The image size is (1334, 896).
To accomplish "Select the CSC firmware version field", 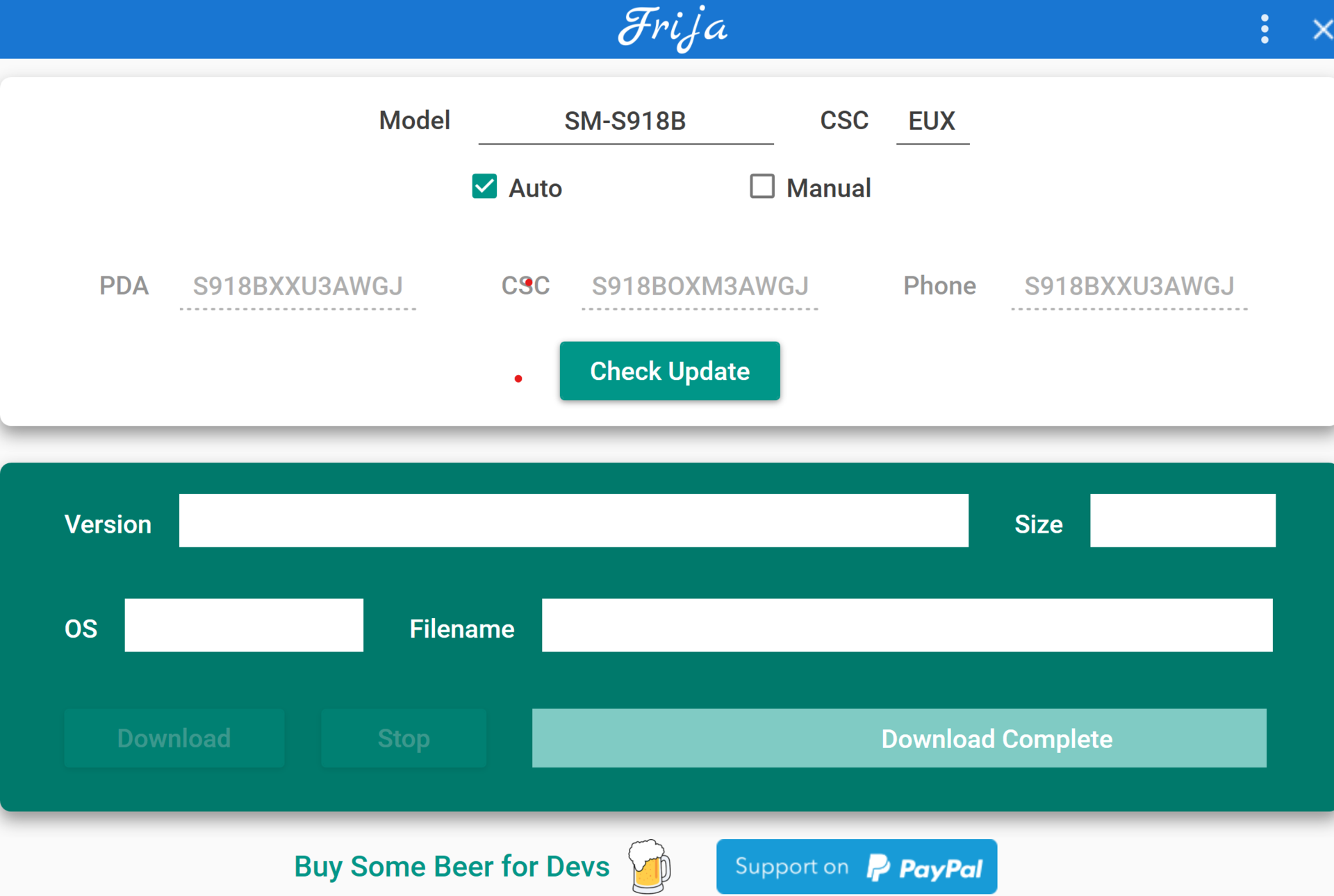I will point(699,286).
